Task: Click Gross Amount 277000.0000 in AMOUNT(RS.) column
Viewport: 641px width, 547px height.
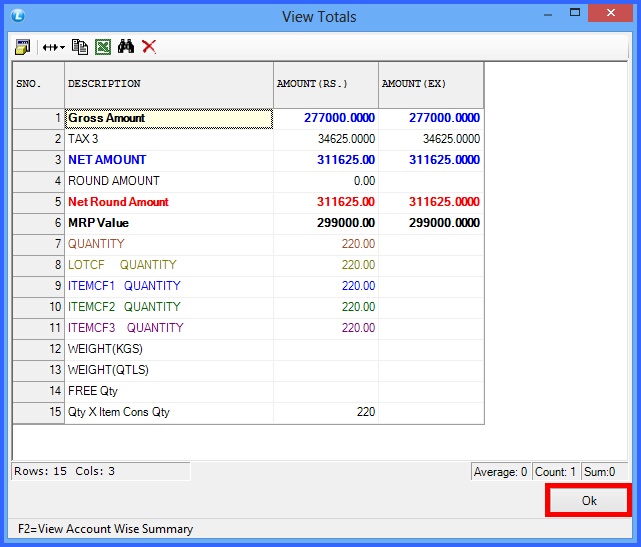Action: [326, 119]
